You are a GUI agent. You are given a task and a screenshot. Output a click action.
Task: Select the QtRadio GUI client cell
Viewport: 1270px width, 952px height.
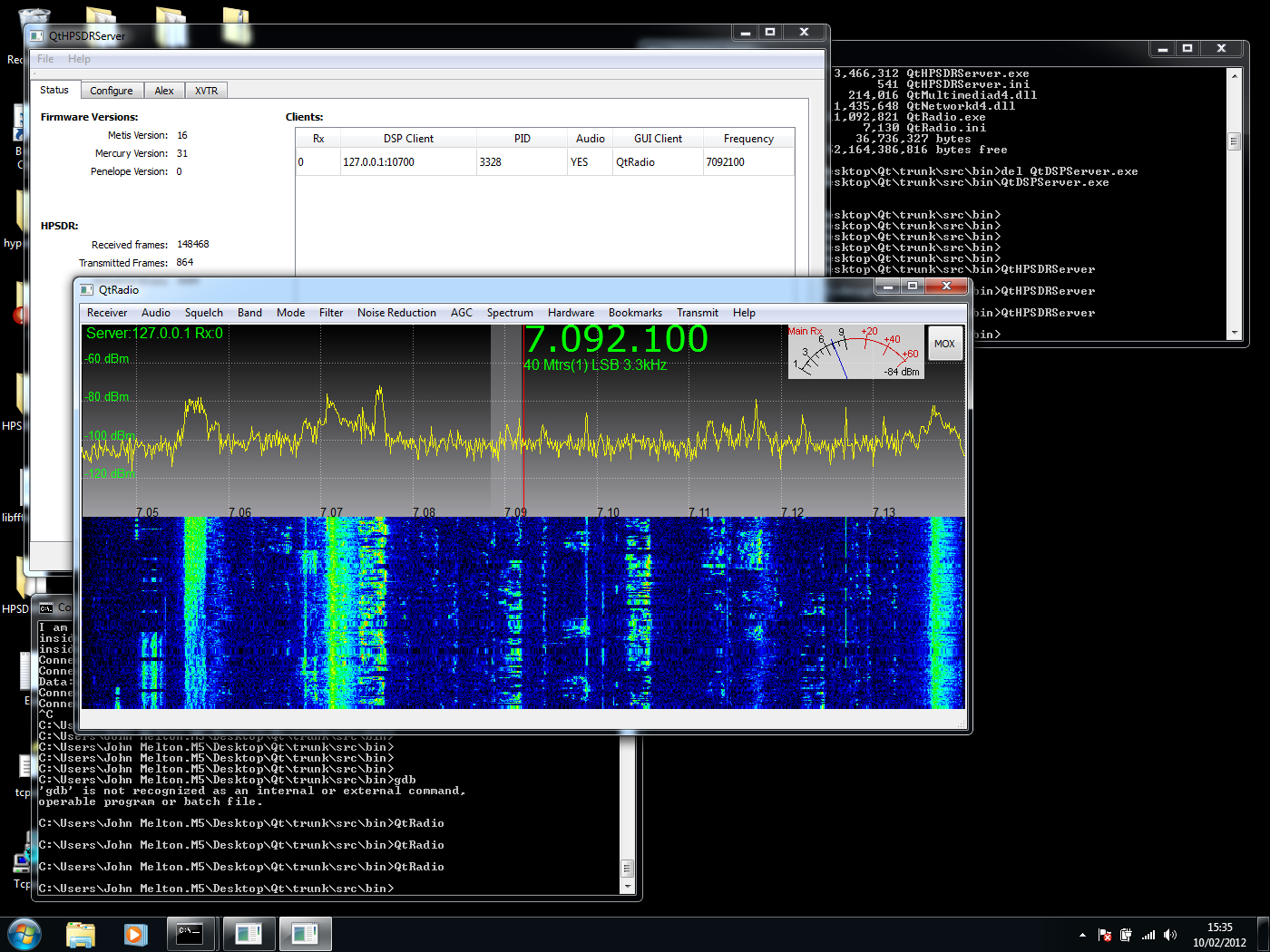point(659,162)
